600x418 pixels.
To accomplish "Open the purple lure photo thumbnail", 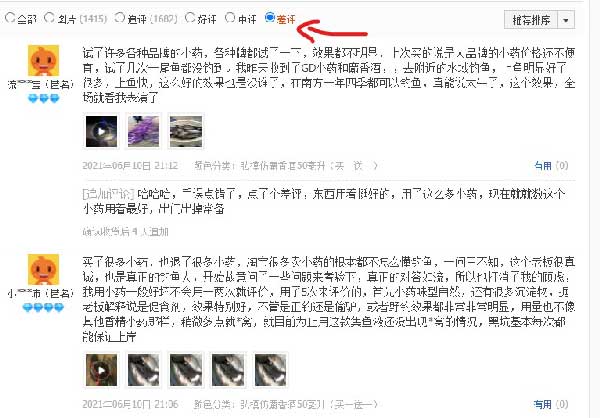I will (x=143, y=131).
